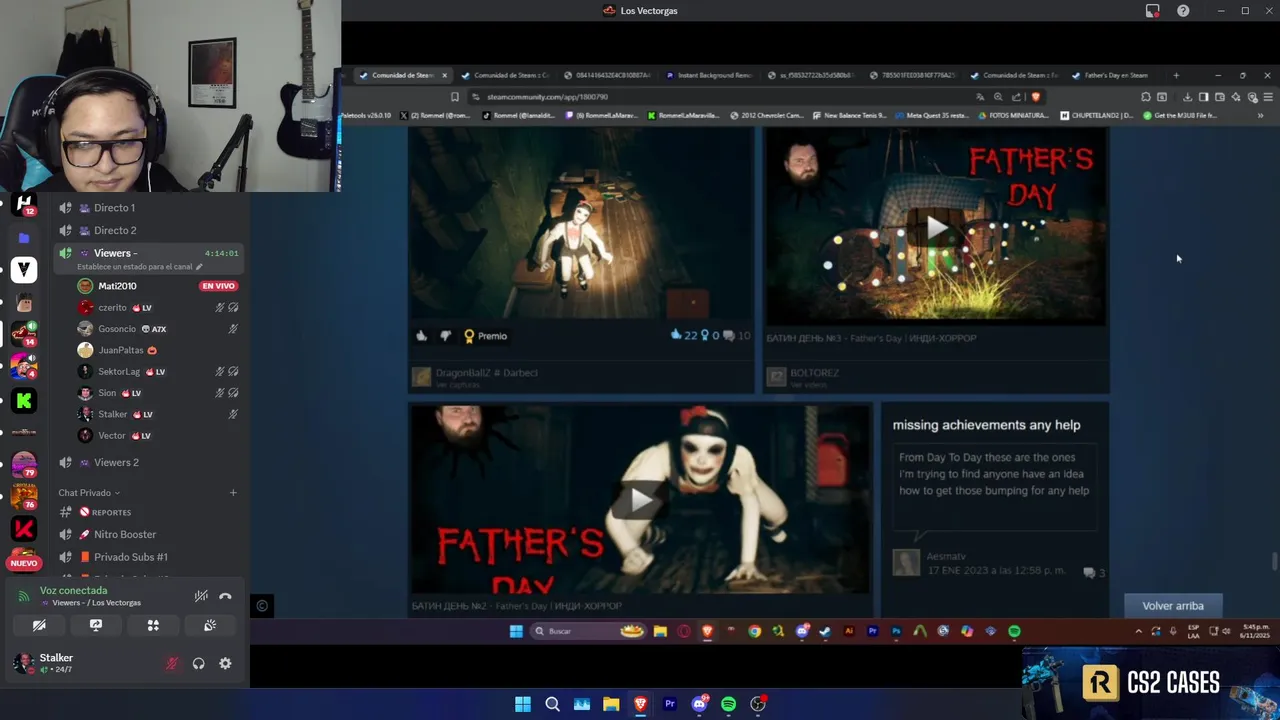Screen dimensions: 1280x720
Task: Open Discord user settings gear
Action: pyautogui.click(x=225, y=663)
